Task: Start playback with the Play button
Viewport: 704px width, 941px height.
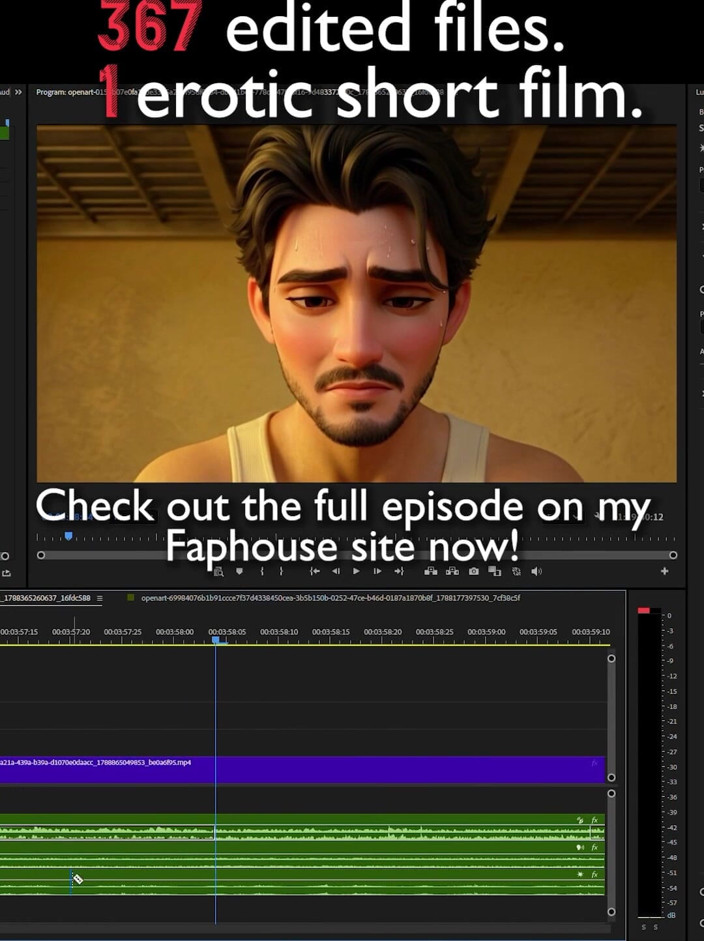Action: (x=357, y=571)
